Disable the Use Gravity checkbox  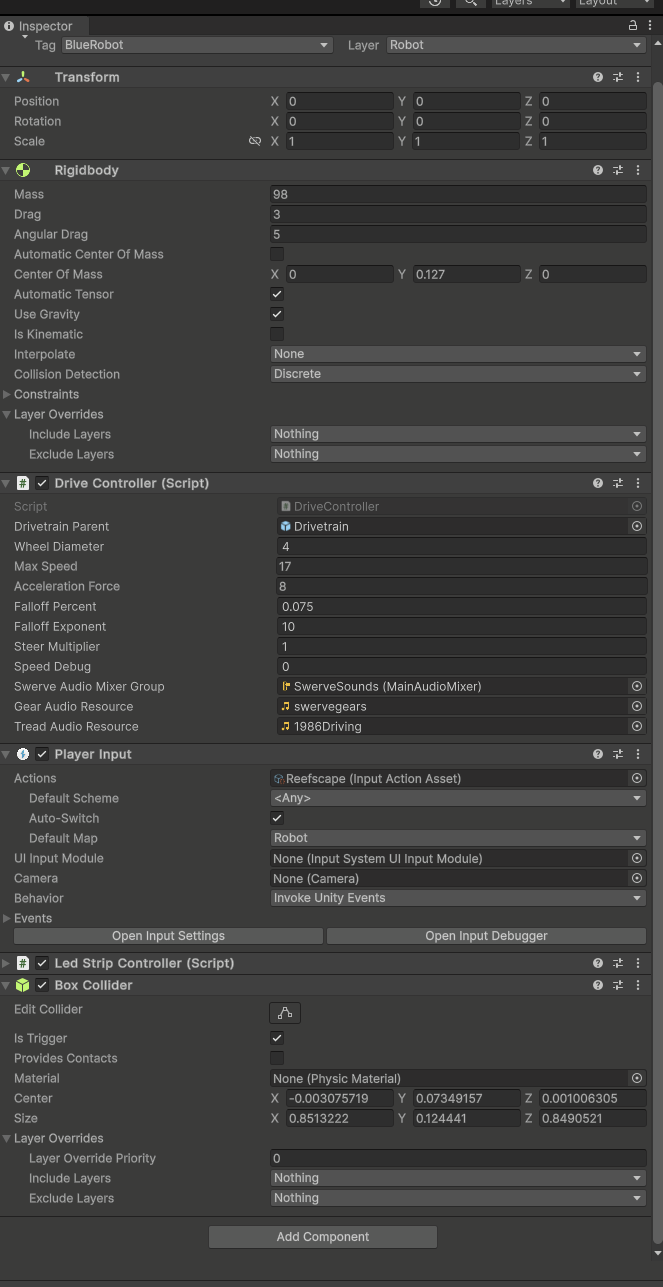coord(277,314)
